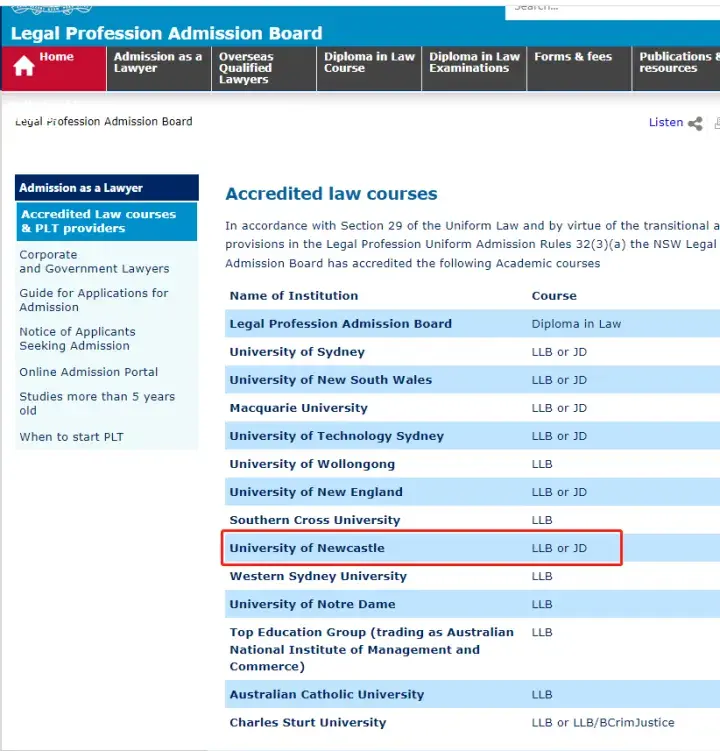Click LLB or JD for University of Sydney
The image size is (720, 751).
pyautogui.click(x=559, y=352)
